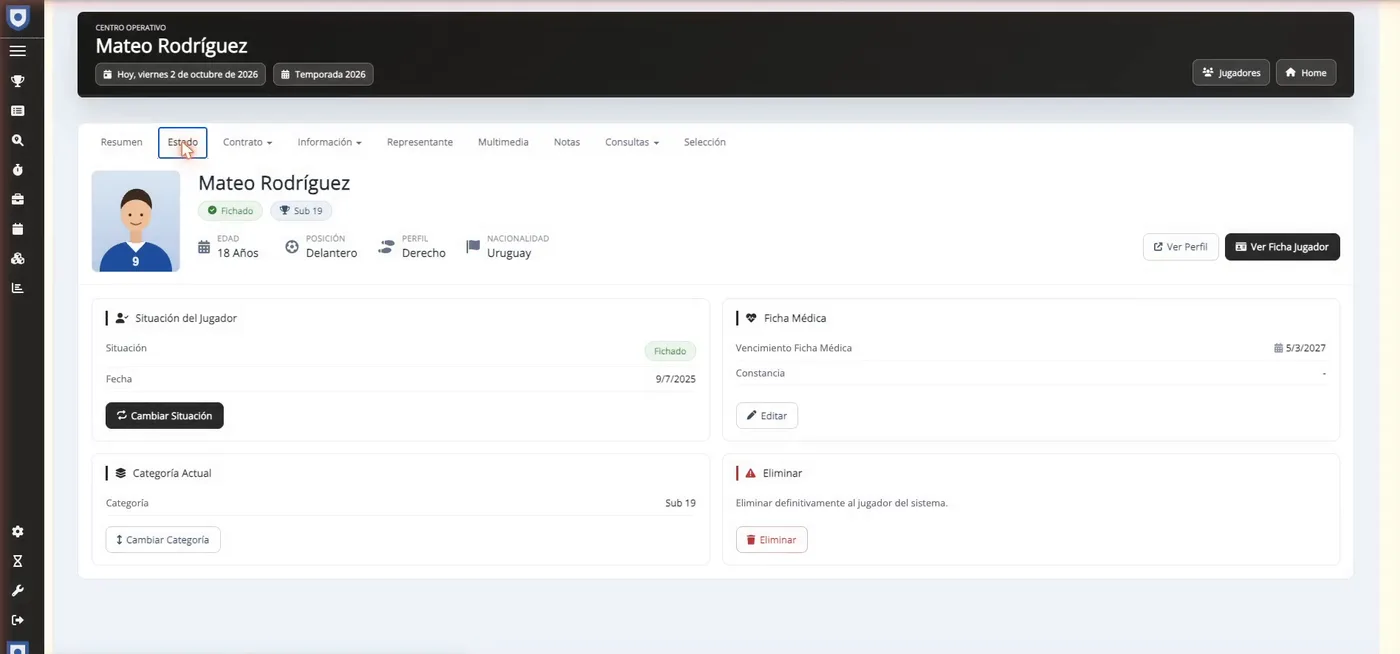Click the magnifier search icon in the sidebar
Viewport: 1400px width, 654px height.
17,140
